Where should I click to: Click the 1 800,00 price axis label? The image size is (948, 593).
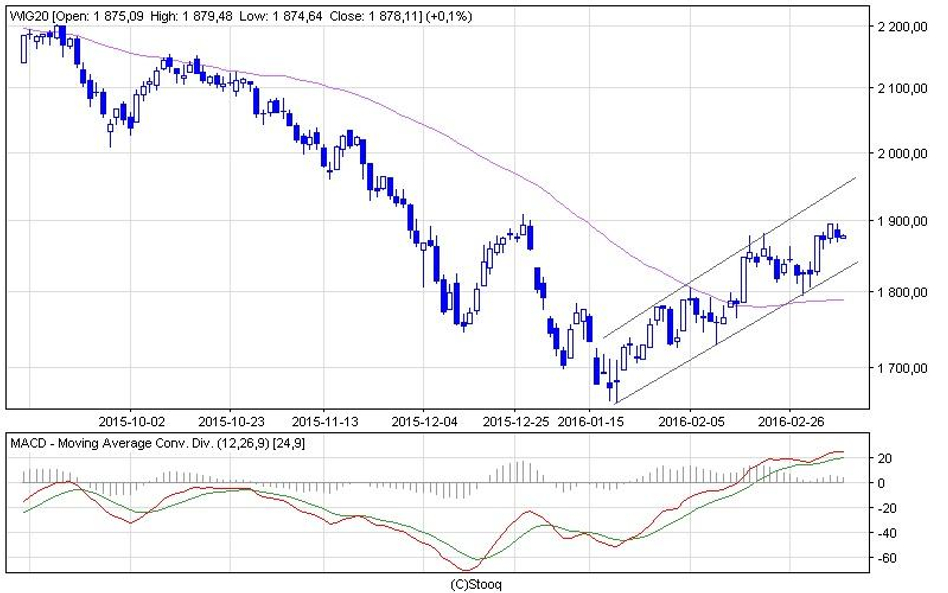904,292
